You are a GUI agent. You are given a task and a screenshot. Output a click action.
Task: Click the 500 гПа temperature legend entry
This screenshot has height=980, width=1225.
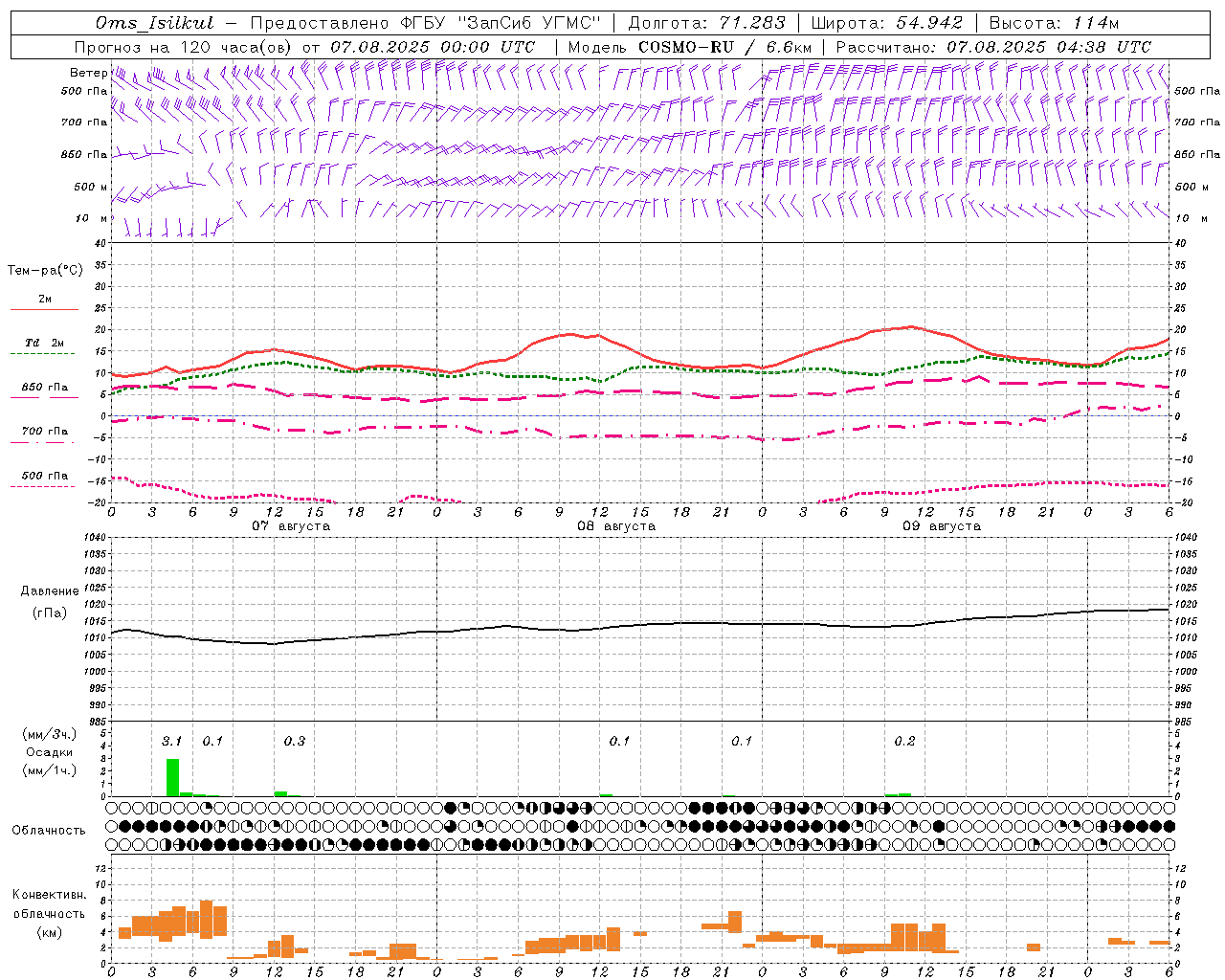(x=44, y=475)
